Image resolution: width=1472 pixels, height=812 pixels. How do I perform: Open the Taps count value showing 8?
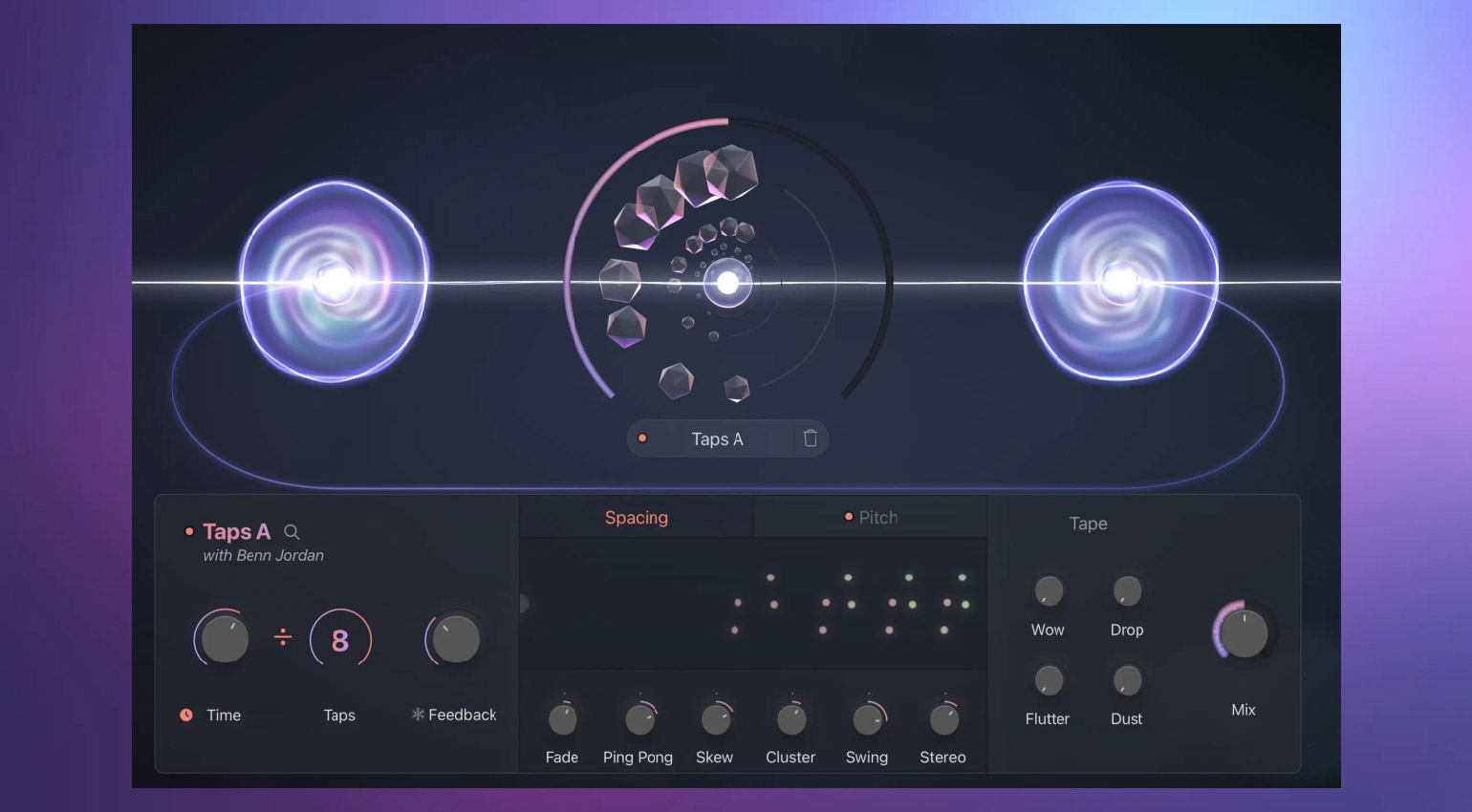[340, 640]
